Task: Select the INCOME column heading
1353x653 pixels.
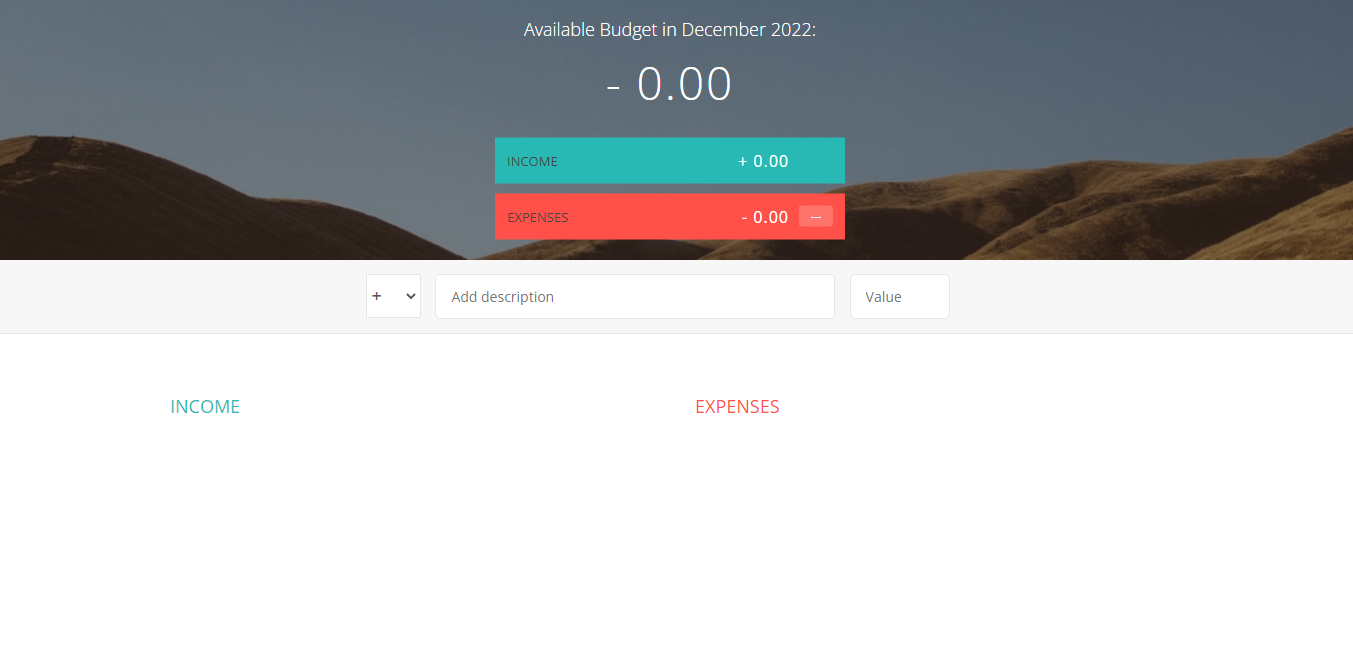Action: tap(205, 406)
